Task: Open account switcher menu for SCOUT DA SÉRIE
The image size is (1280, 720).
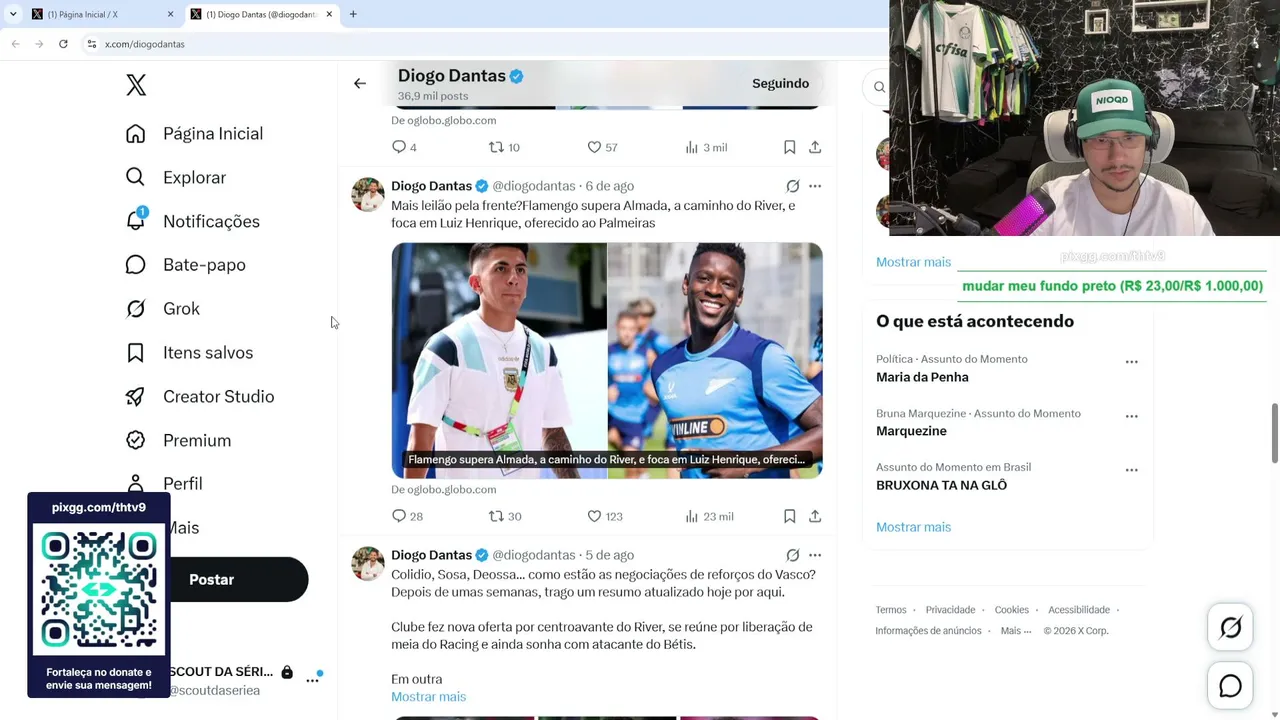Action: tap(312, 680)
